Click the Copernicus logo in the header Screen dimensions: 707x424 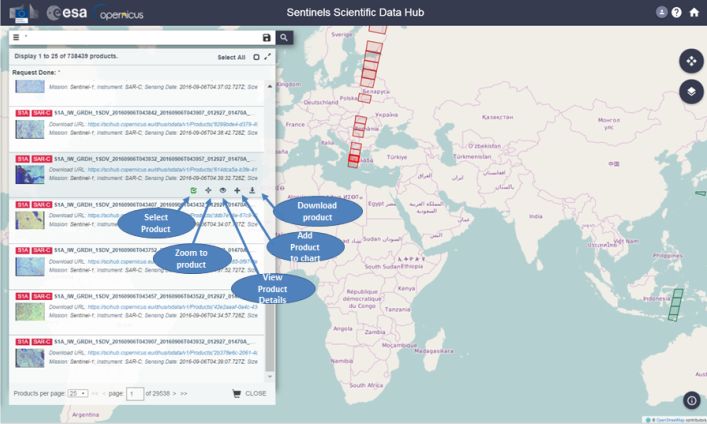[x=119, y=14]
